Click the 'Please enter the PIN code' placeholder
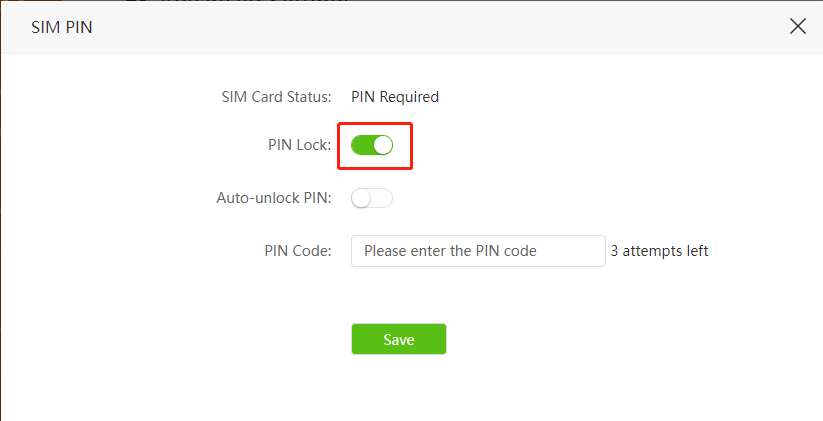 pos(450,251)
